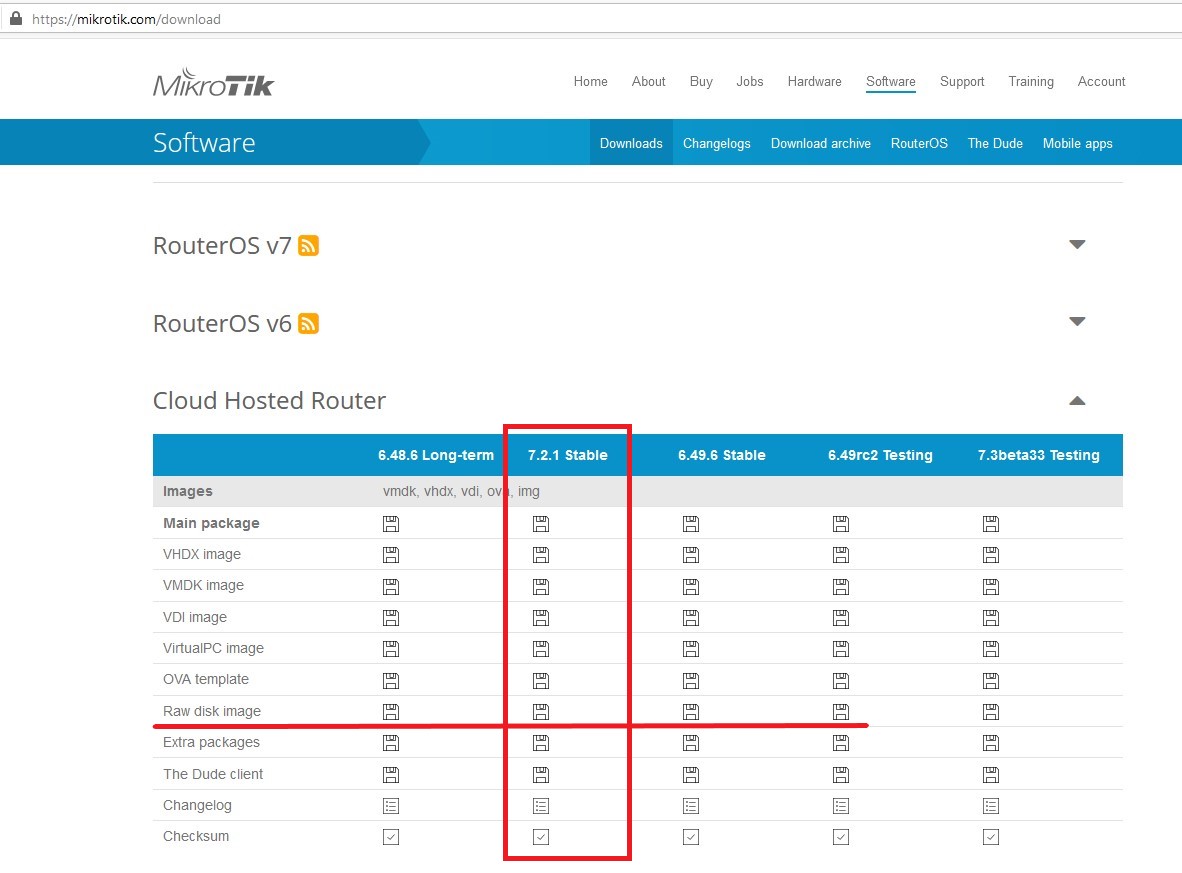Expand the RouterOS v6 section
This screenshot has height=873, width=1182.
coord(1077,321)
